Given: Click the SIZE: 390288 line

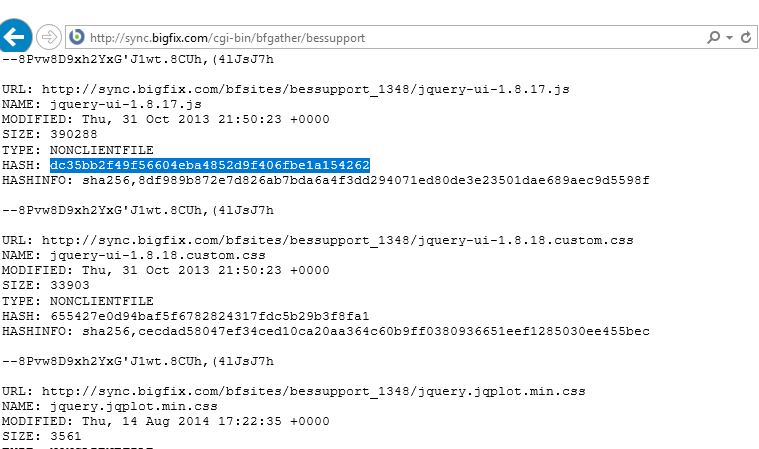Looking at the screenshot, I should click(49, 135).
